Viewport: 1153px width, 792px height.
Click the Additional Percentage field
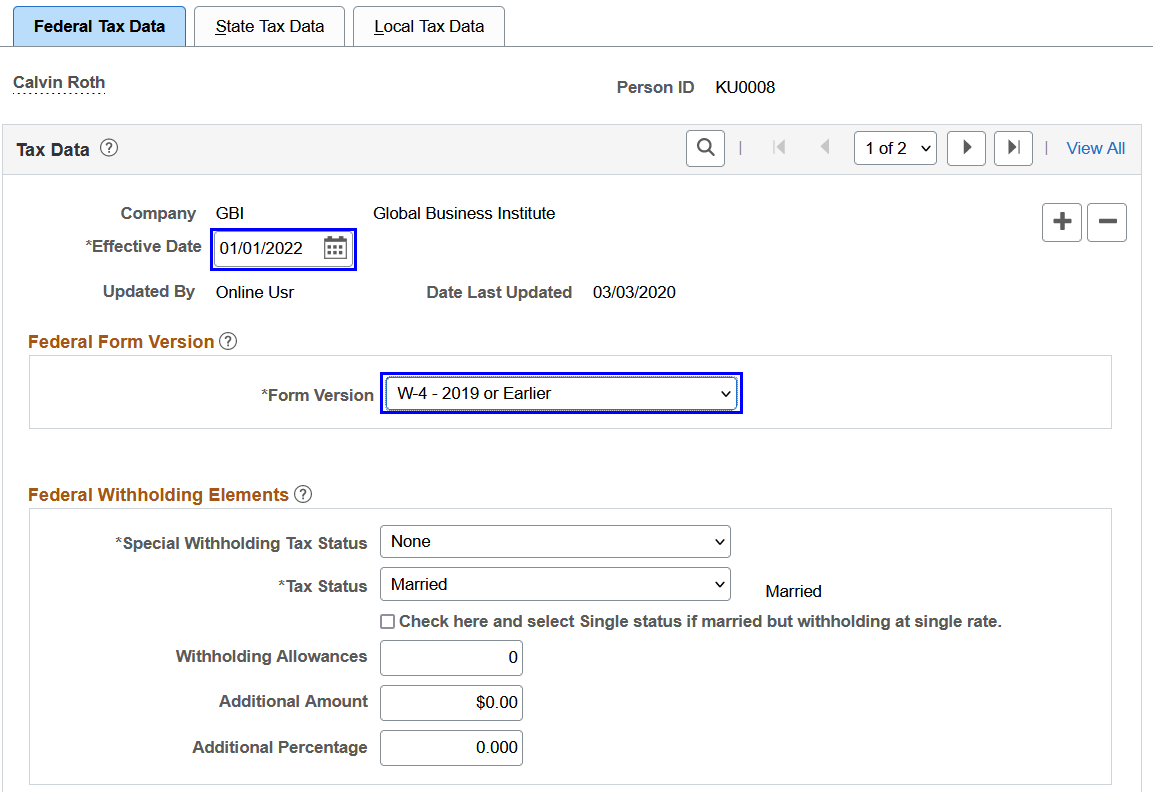coord(451,748)
